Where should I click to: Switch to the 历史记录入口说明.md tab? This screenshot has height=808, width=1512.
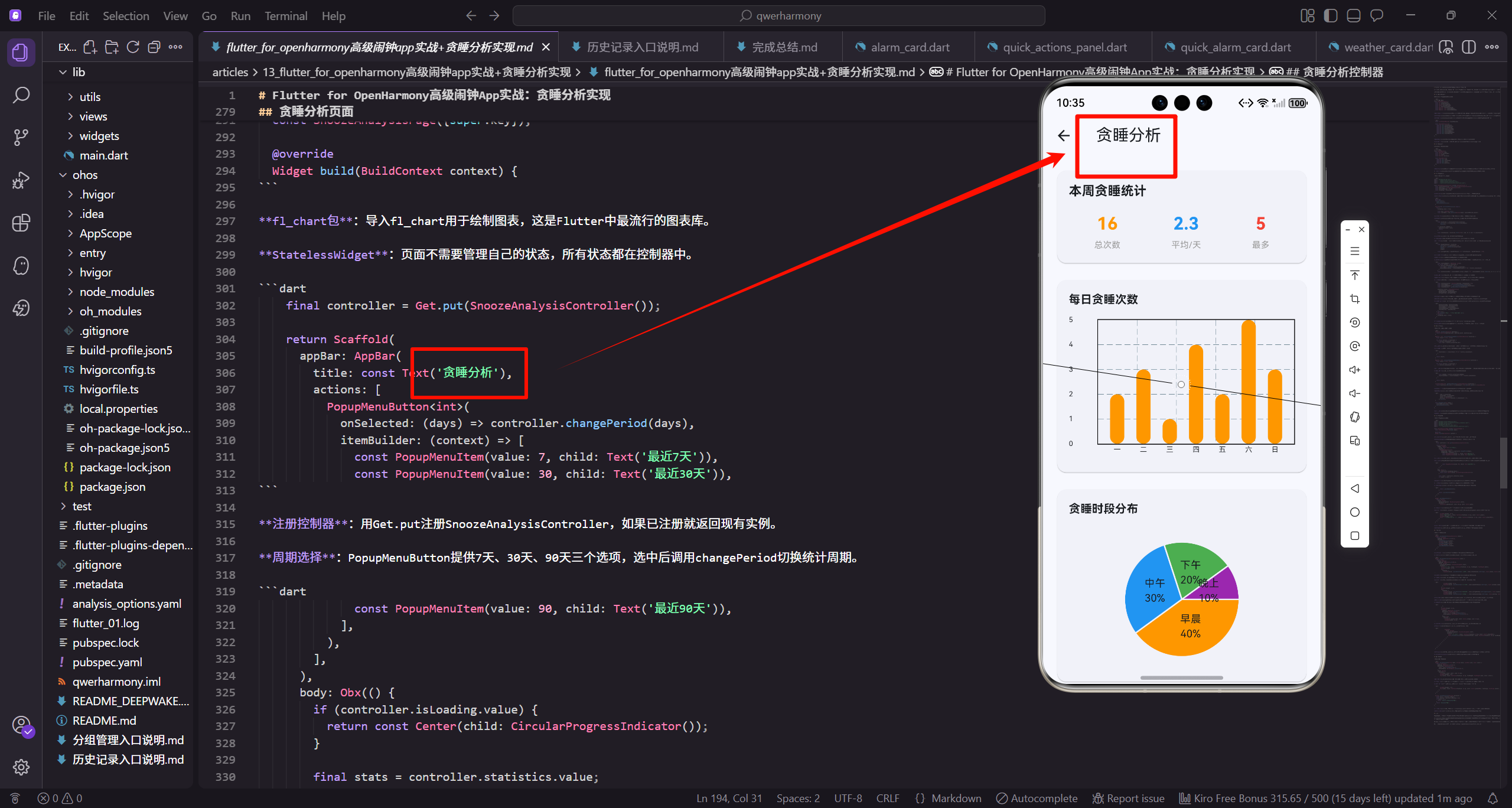click(x=641, y=47)
